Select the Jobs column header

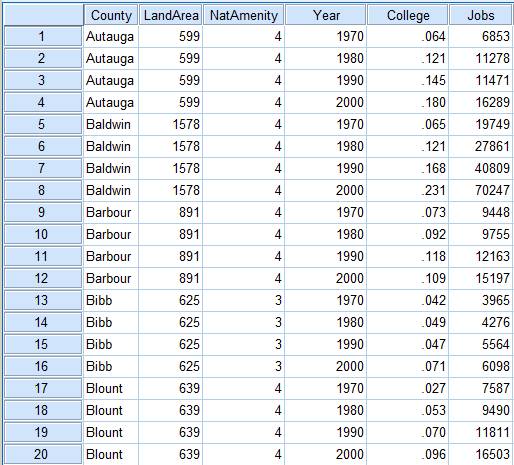point(480,15)
